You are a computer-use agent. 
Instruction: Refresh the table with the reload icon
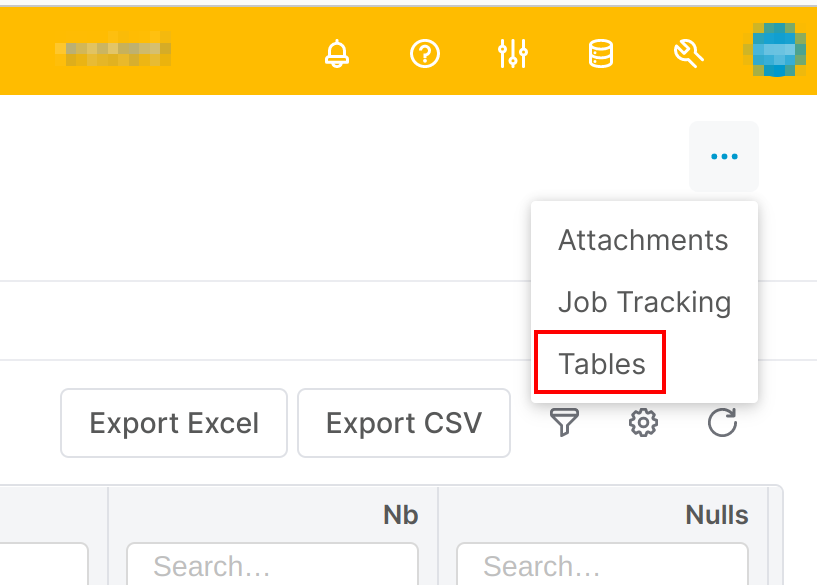722,423
